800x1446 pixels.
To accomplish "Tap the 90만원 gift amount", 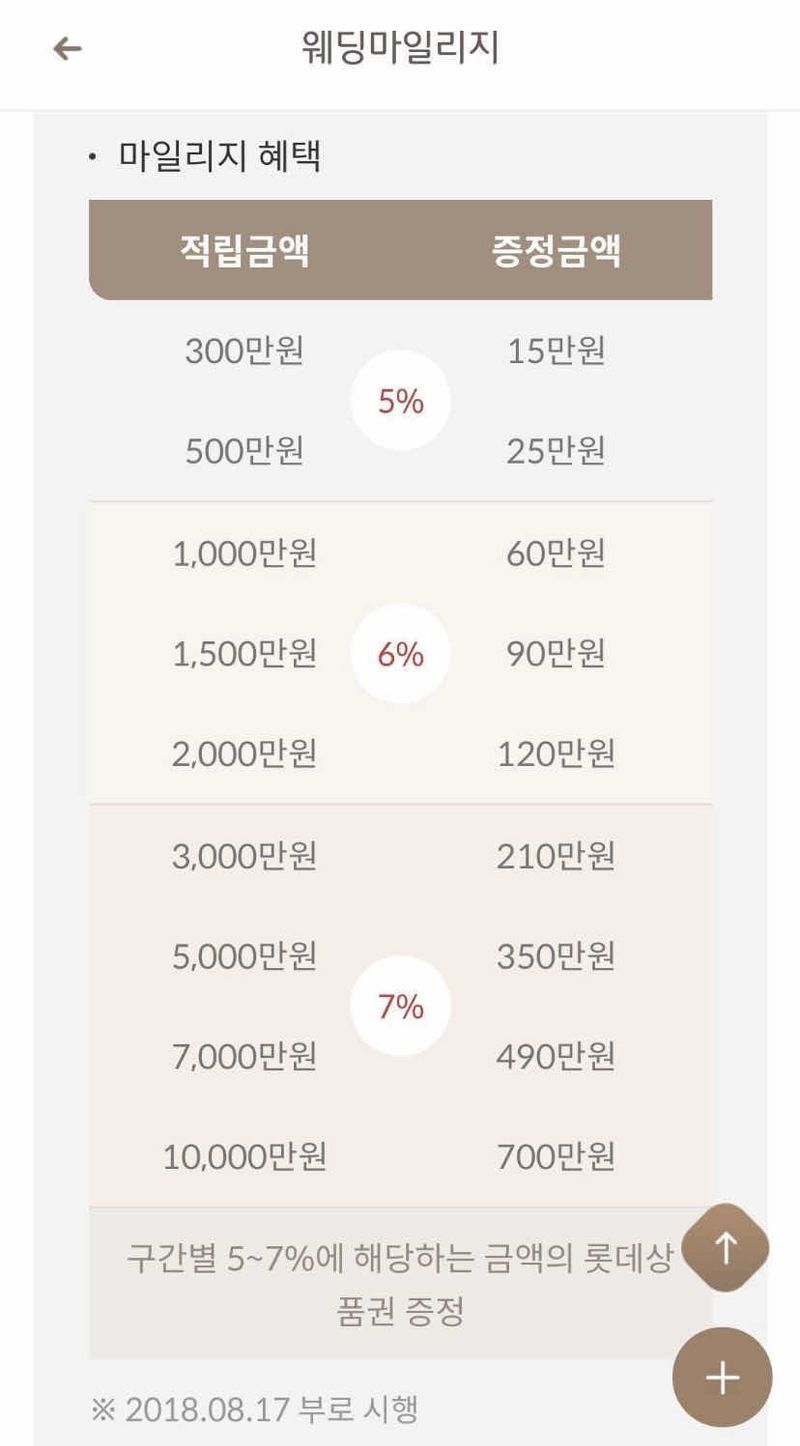I will 556,653.
